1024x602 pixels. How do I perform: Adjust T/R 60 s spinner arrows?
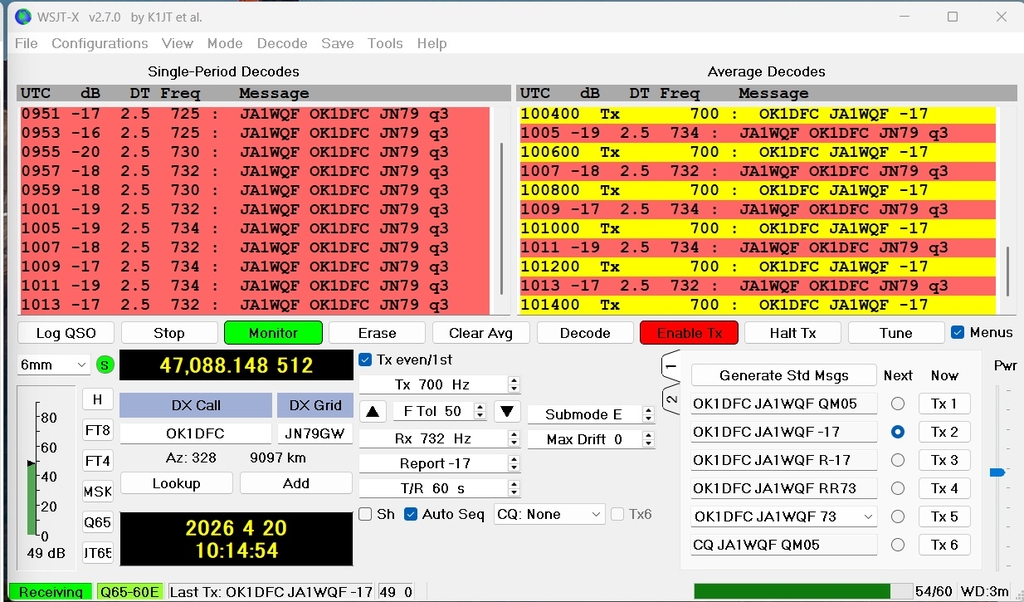pyautogui.click(x=514, y=488)
